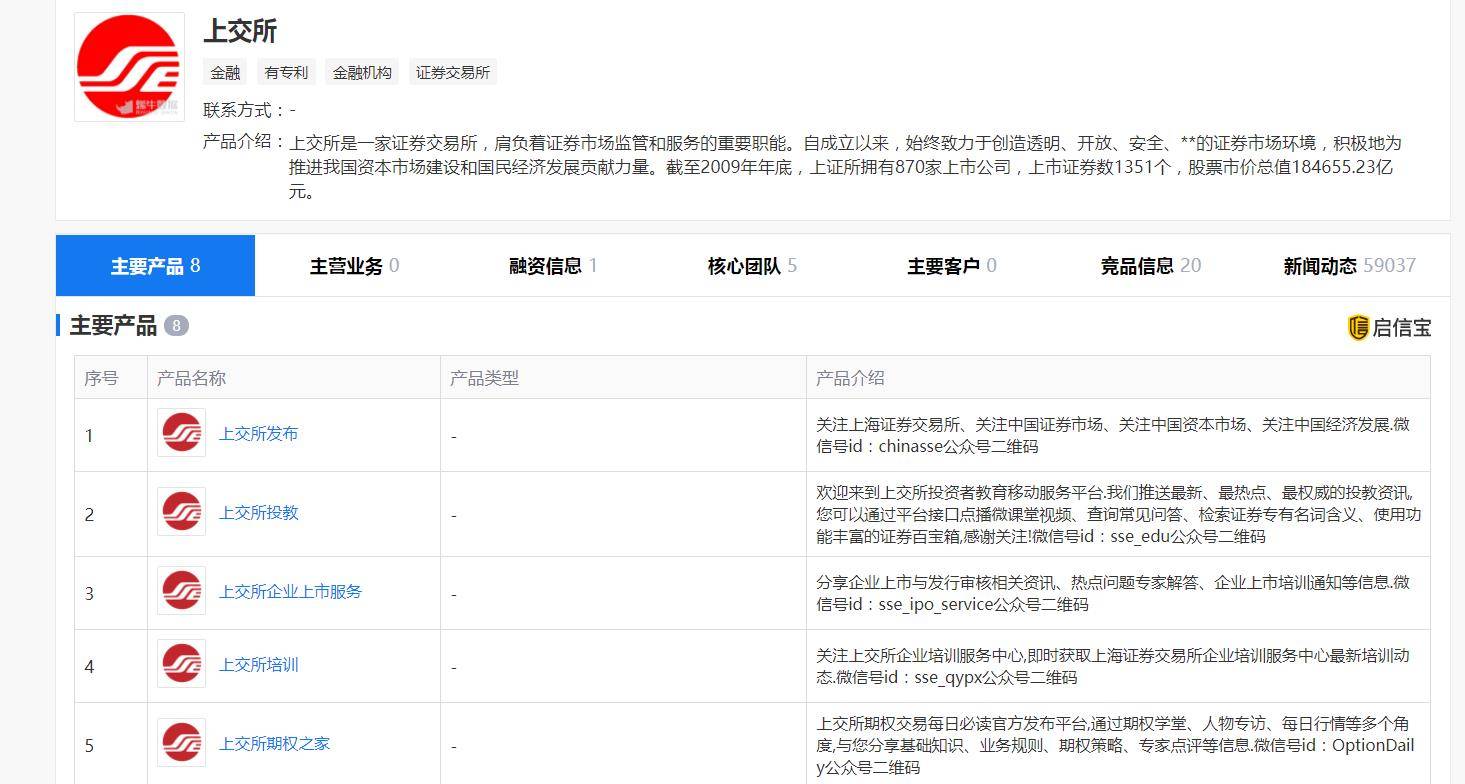
Task: Click serial number 5 in the table
Action: point(89,746)
